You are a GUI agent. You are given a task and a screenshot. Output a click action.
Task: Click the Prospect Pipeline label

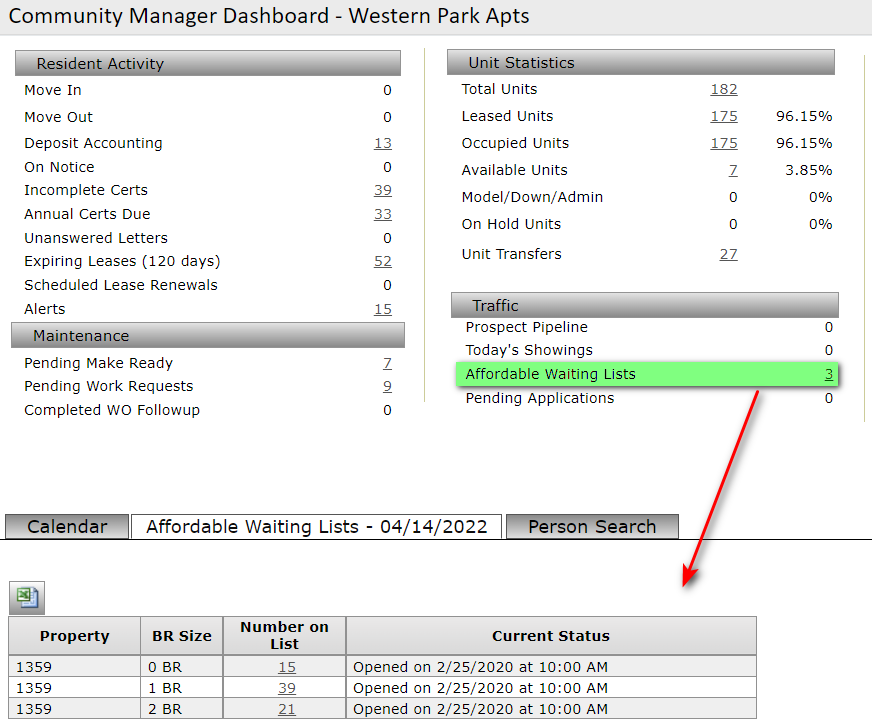(526, 328)
